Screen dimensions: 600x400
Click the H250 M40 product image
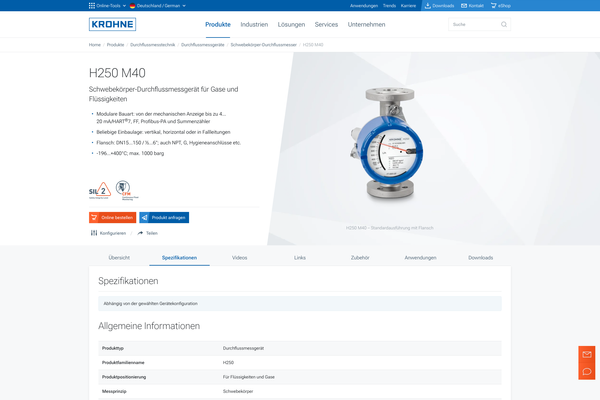388,144
